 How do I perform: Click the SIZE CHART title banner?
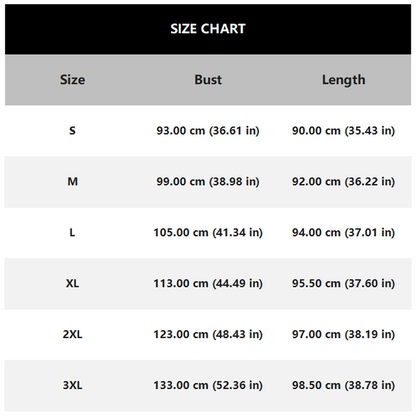[208, 29]
